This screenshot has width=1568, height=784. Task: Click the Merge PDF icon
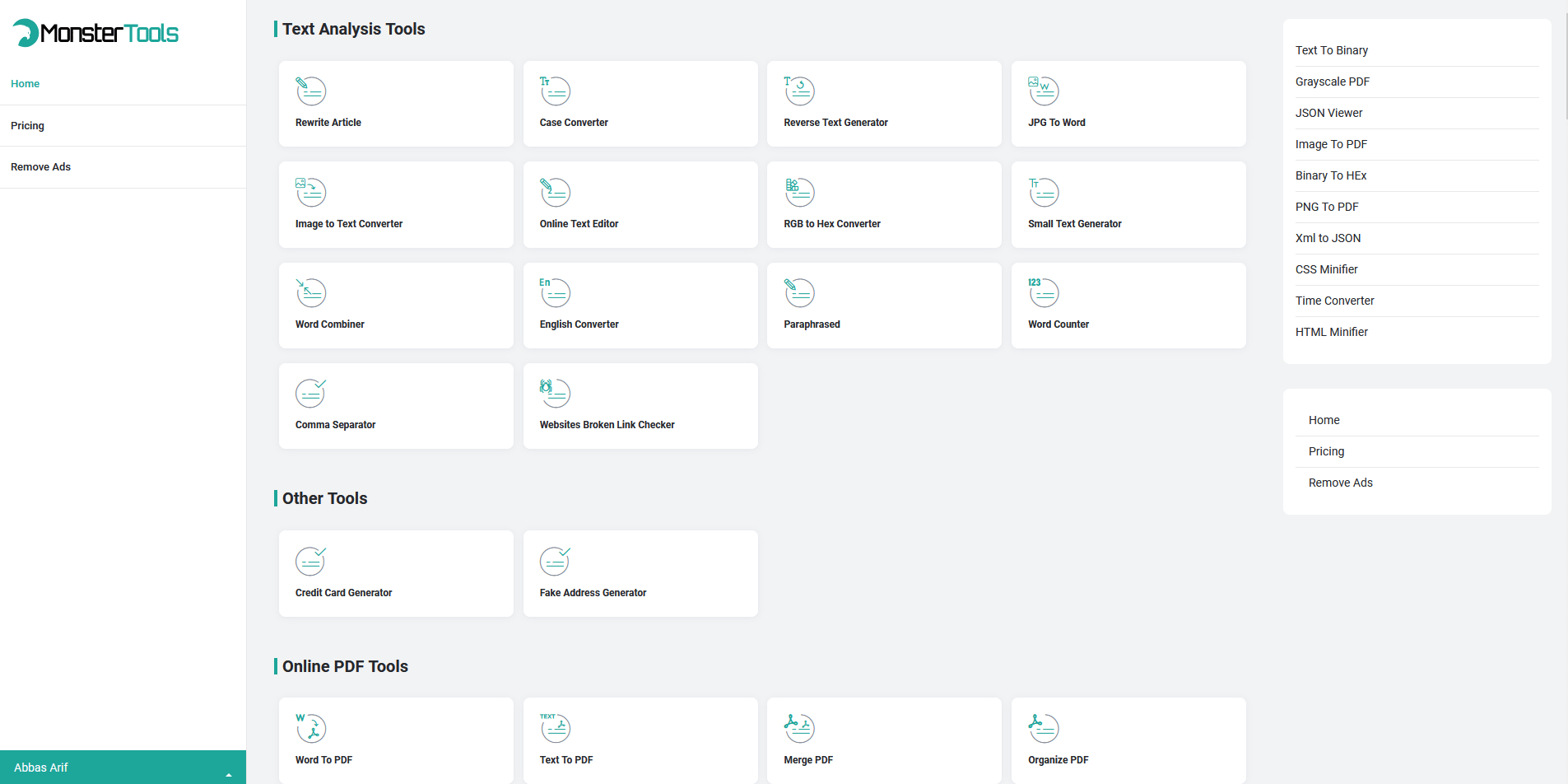coord(798,728)
